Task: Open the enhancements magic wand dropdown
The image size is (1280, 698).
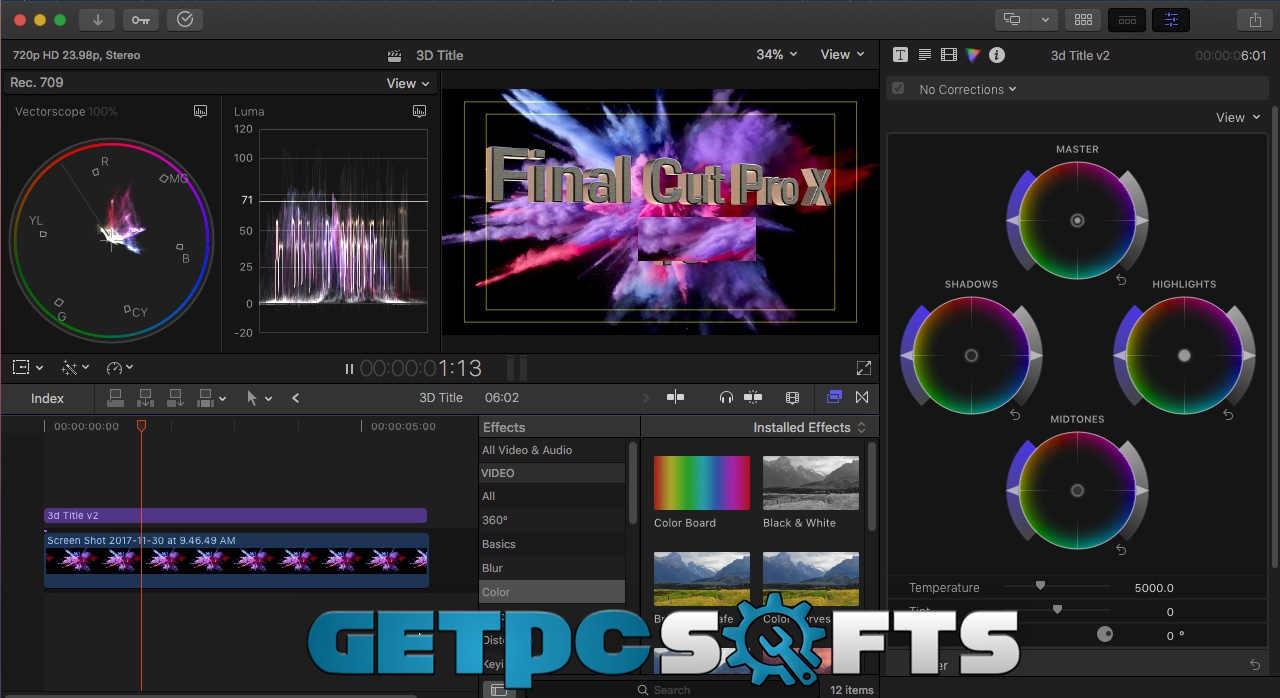Action: 75,368
